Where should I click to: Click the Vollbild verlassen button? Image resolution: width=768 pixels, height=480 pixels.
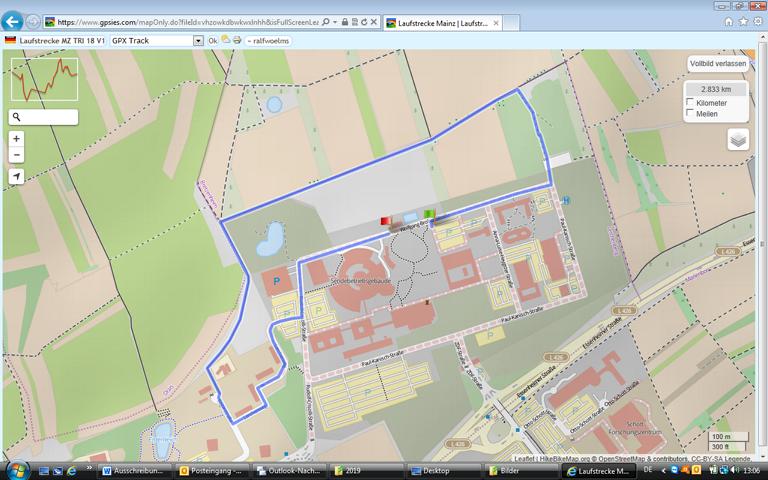pyautogui.click(x=717, y=63)
